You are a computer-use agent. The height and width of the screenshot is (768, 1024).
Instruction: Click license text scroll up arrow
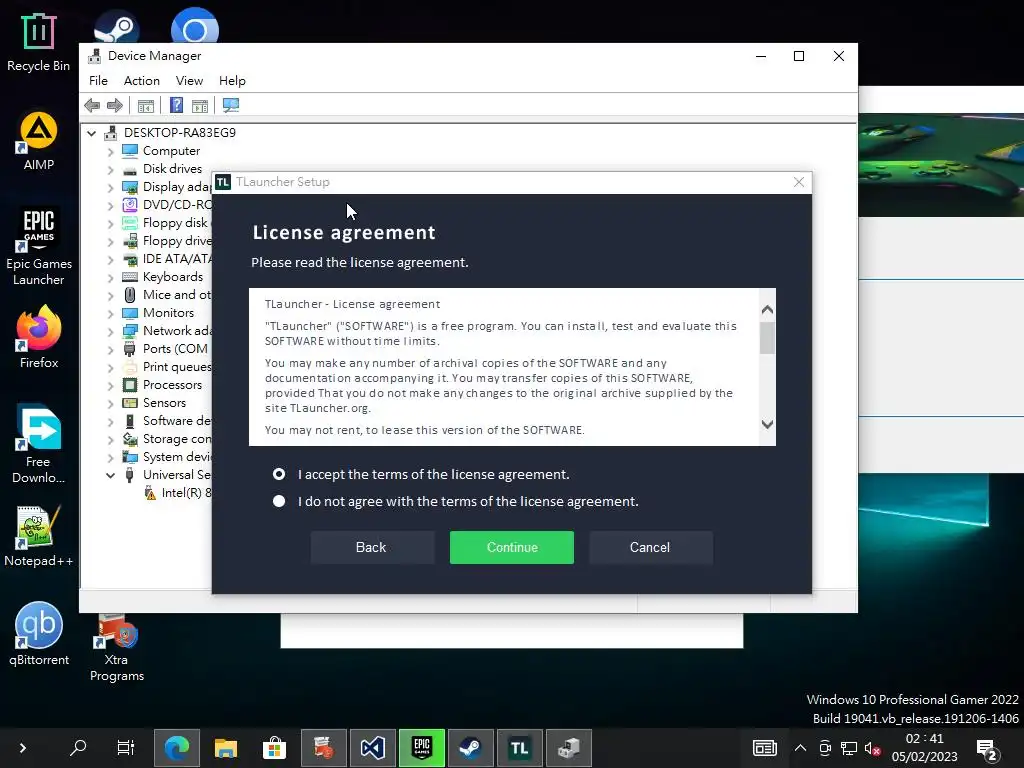(767, 310)
